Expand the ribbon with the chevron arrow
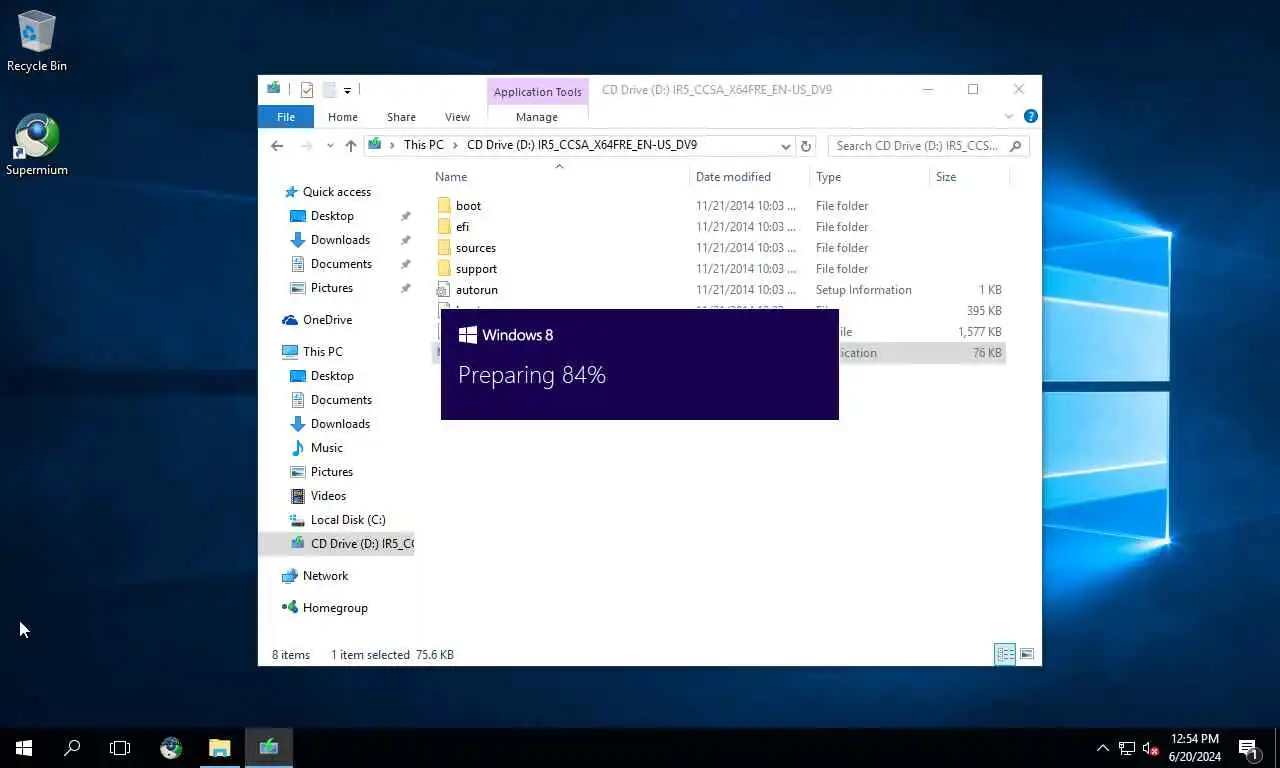This screenshot has height=768, width=1280. tap(1011, 117)
